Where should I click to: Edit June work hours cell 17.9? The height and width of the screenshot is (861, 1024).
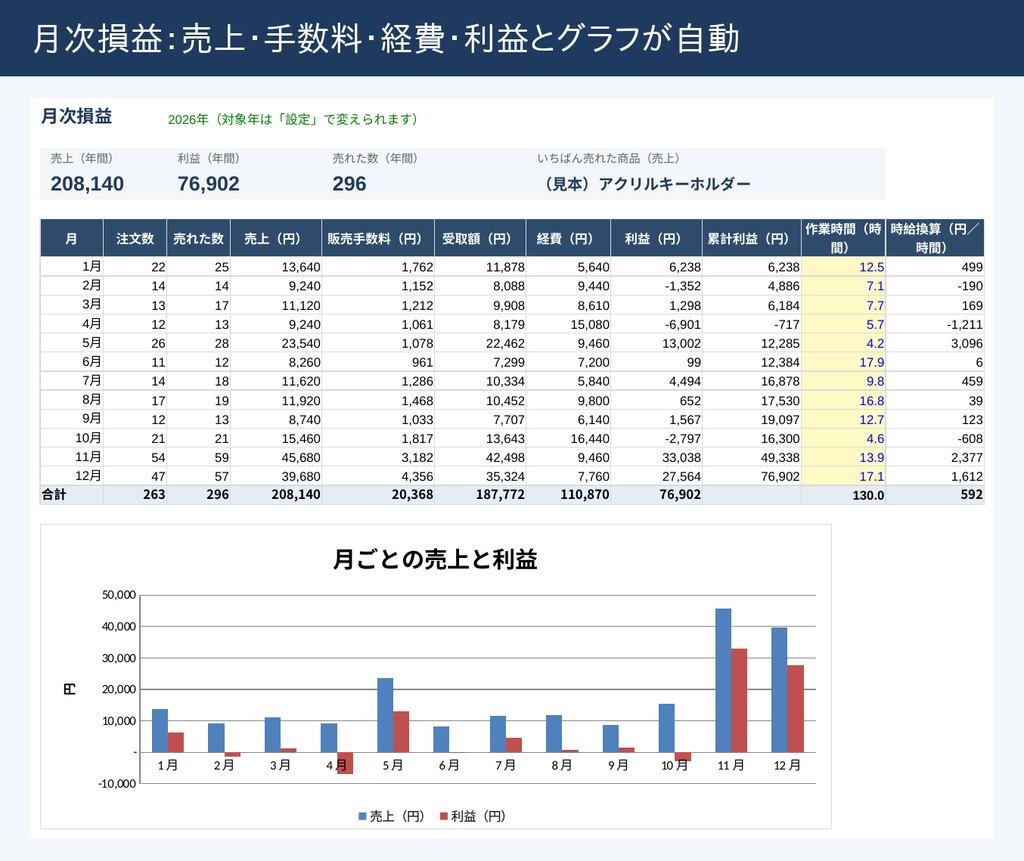pyautogui.click(x=843, y=362)
